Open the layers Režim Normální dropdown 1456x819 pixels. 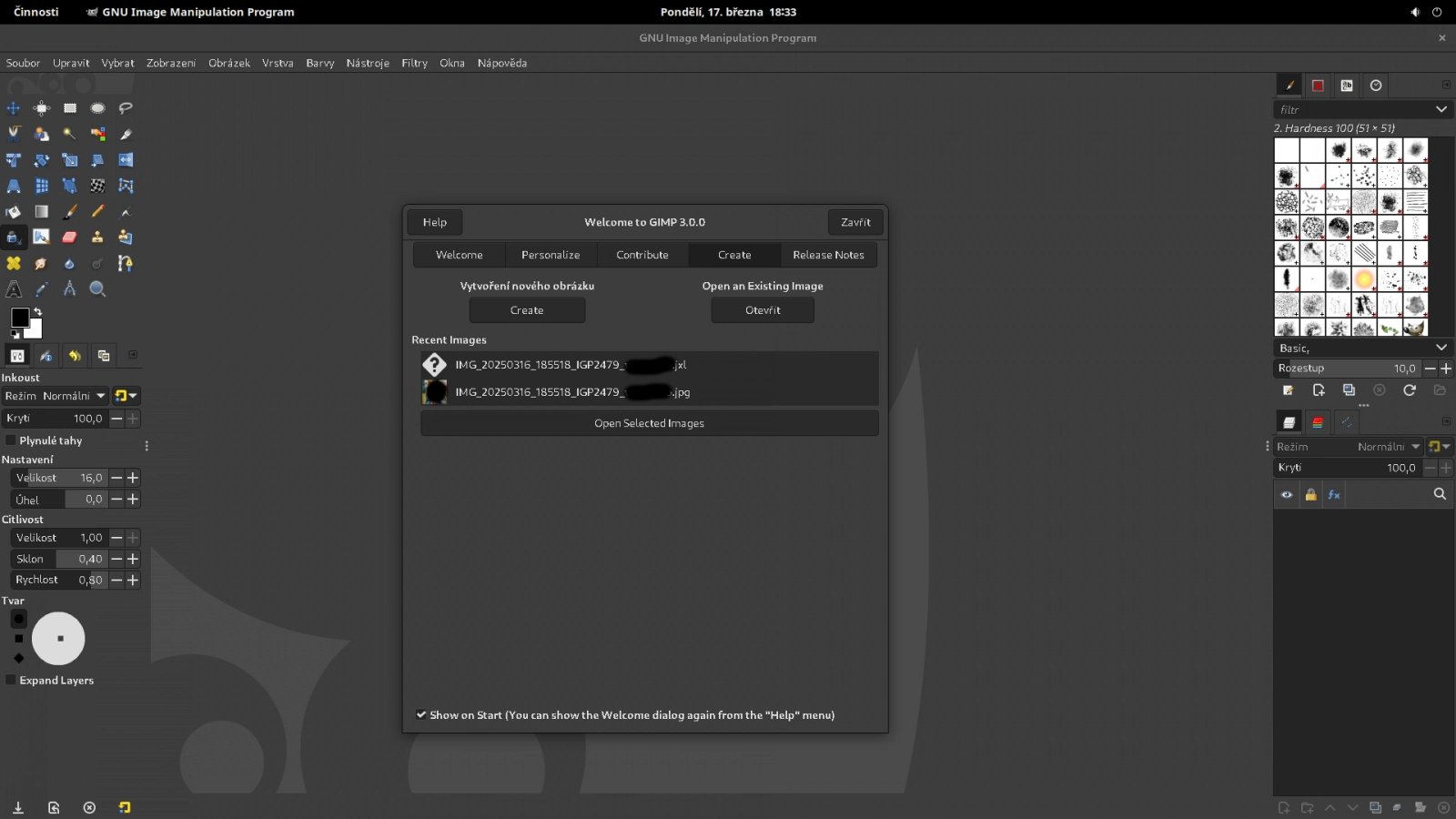1349,447
